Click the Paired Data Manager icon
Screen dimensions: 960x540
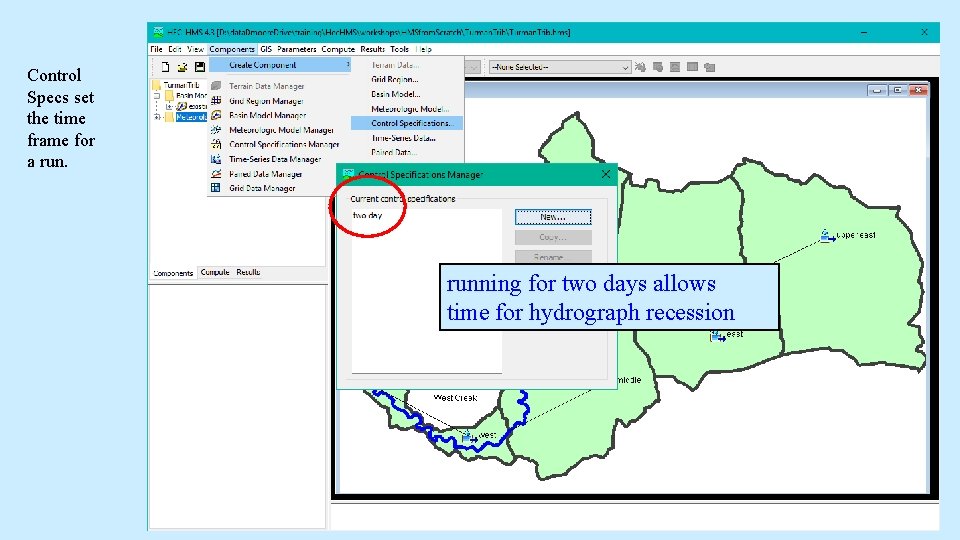(216, 174)
